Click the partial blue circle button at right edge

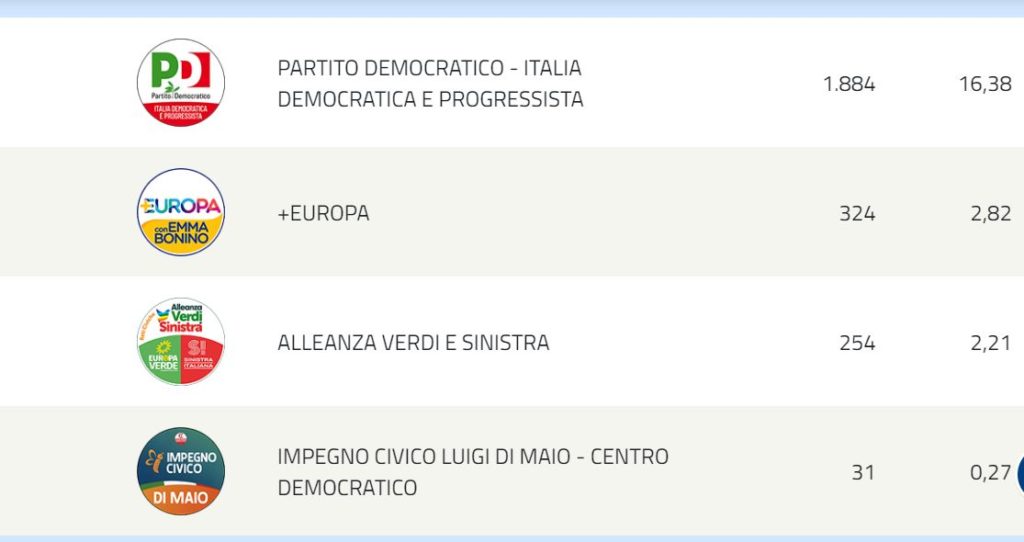click(x=1020, y=473)
